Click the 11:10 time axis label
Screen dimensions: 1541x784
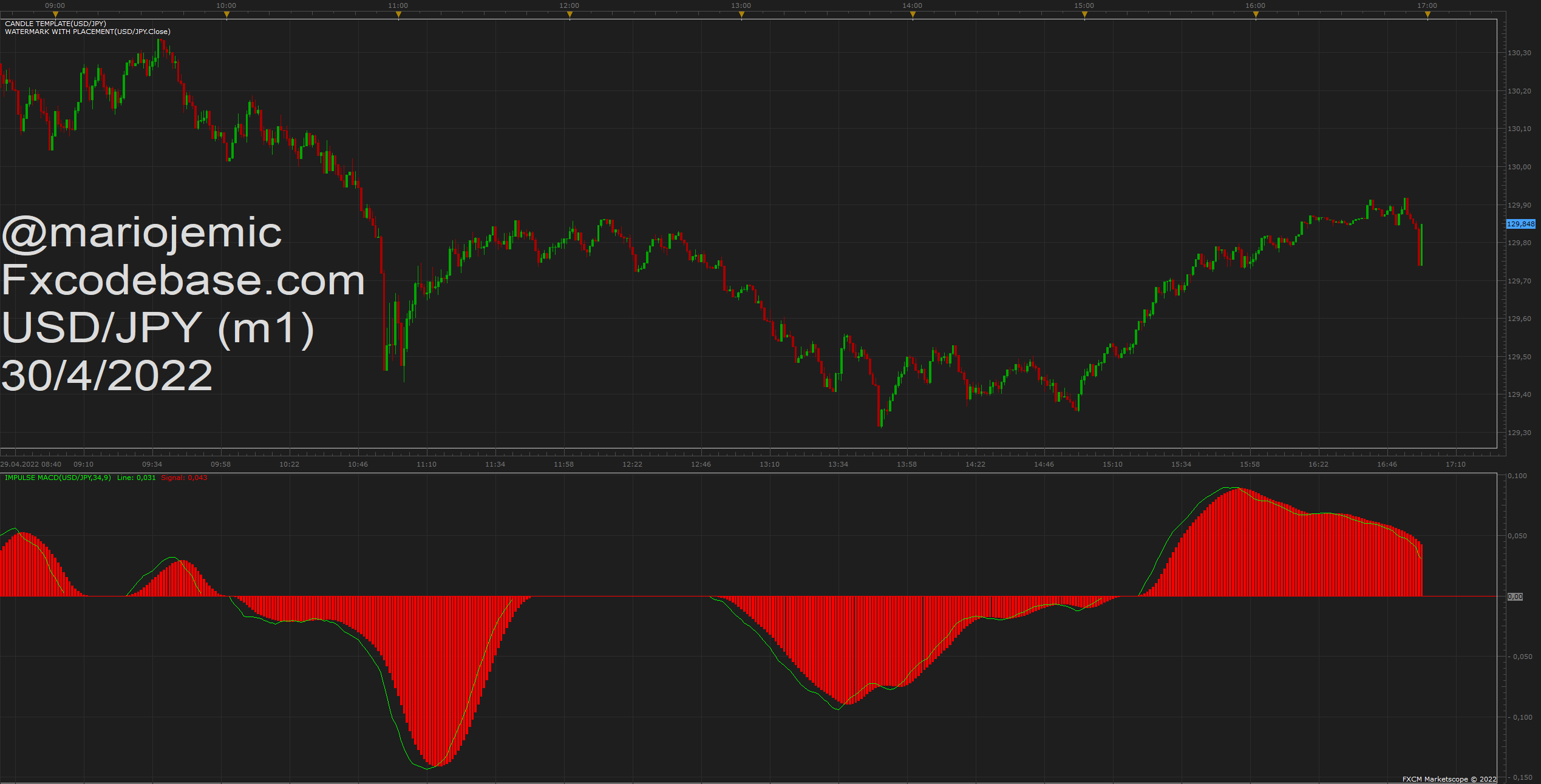[x=427, y=464]
